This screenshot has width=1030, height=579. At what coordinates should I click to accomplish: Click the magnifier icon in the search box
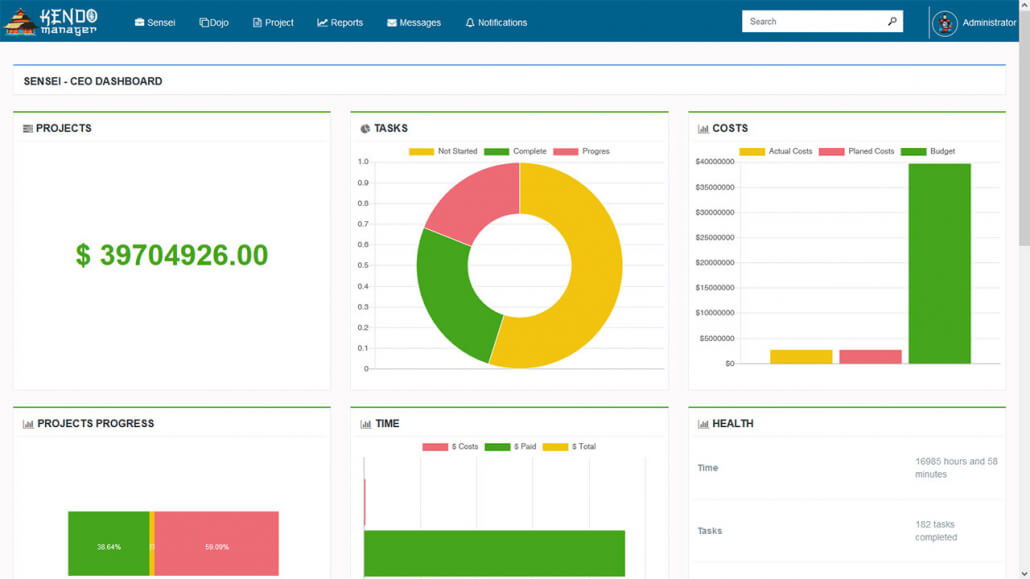click(892, 21)
